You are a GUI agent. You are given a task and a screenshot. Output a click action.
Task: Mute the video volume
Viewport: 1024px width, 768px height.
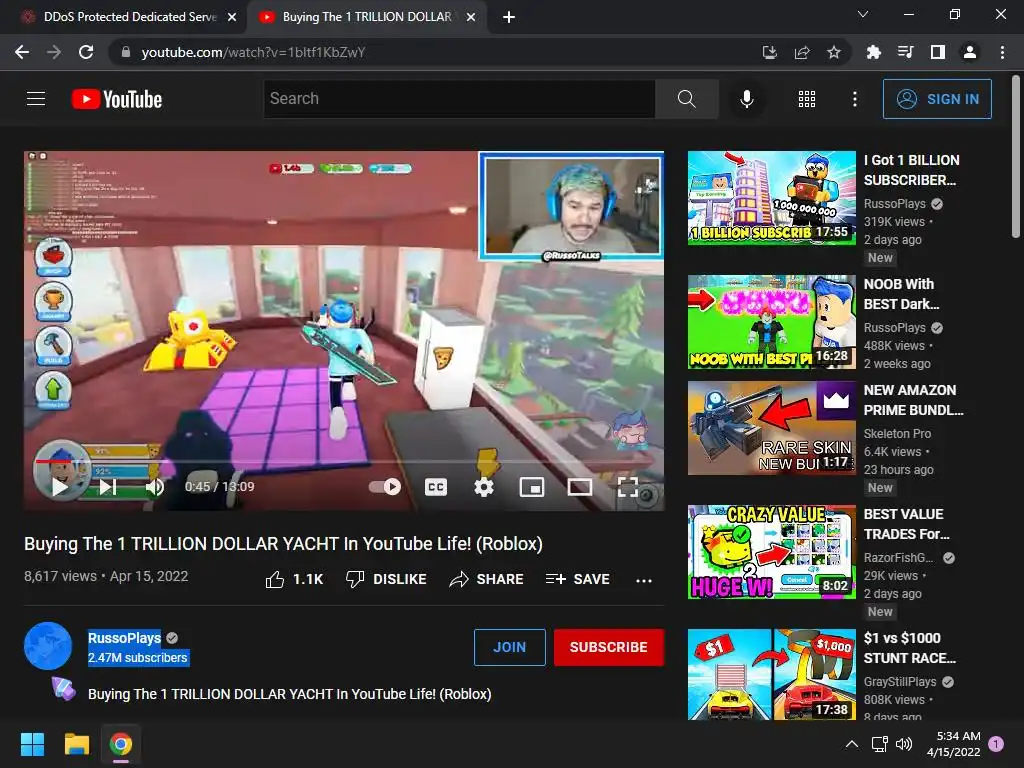[x=155, y=487]
